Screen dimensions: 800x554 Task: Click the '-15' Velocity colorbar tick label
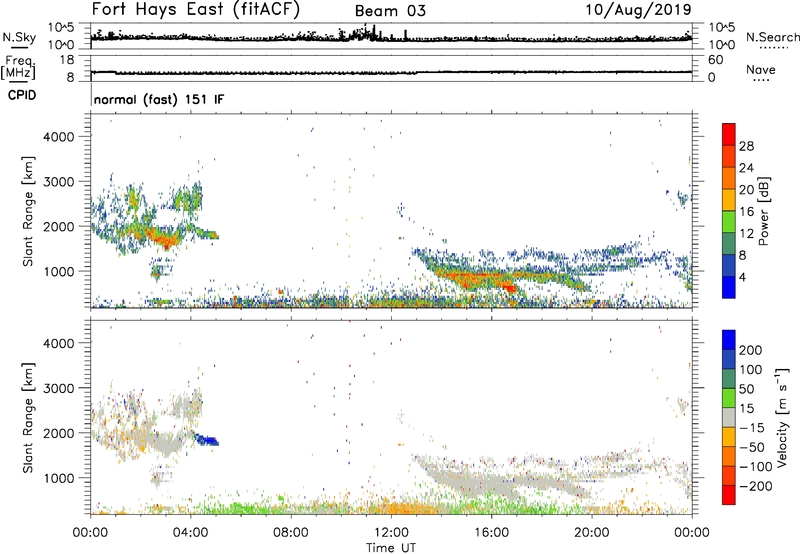(x=752, y=428)
